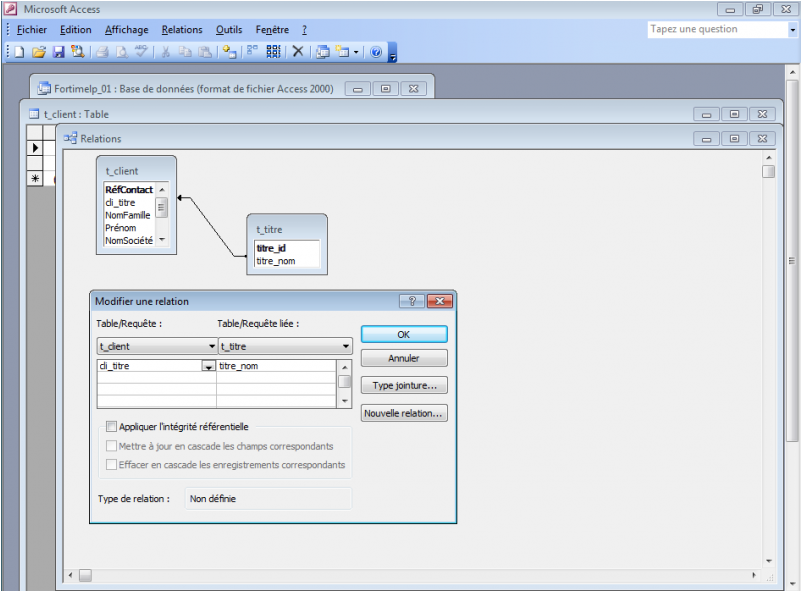This screenshot has height=591, width=801.
Task: Click the Delete (X) toolbar icon
Action: [x=297, y=51]
